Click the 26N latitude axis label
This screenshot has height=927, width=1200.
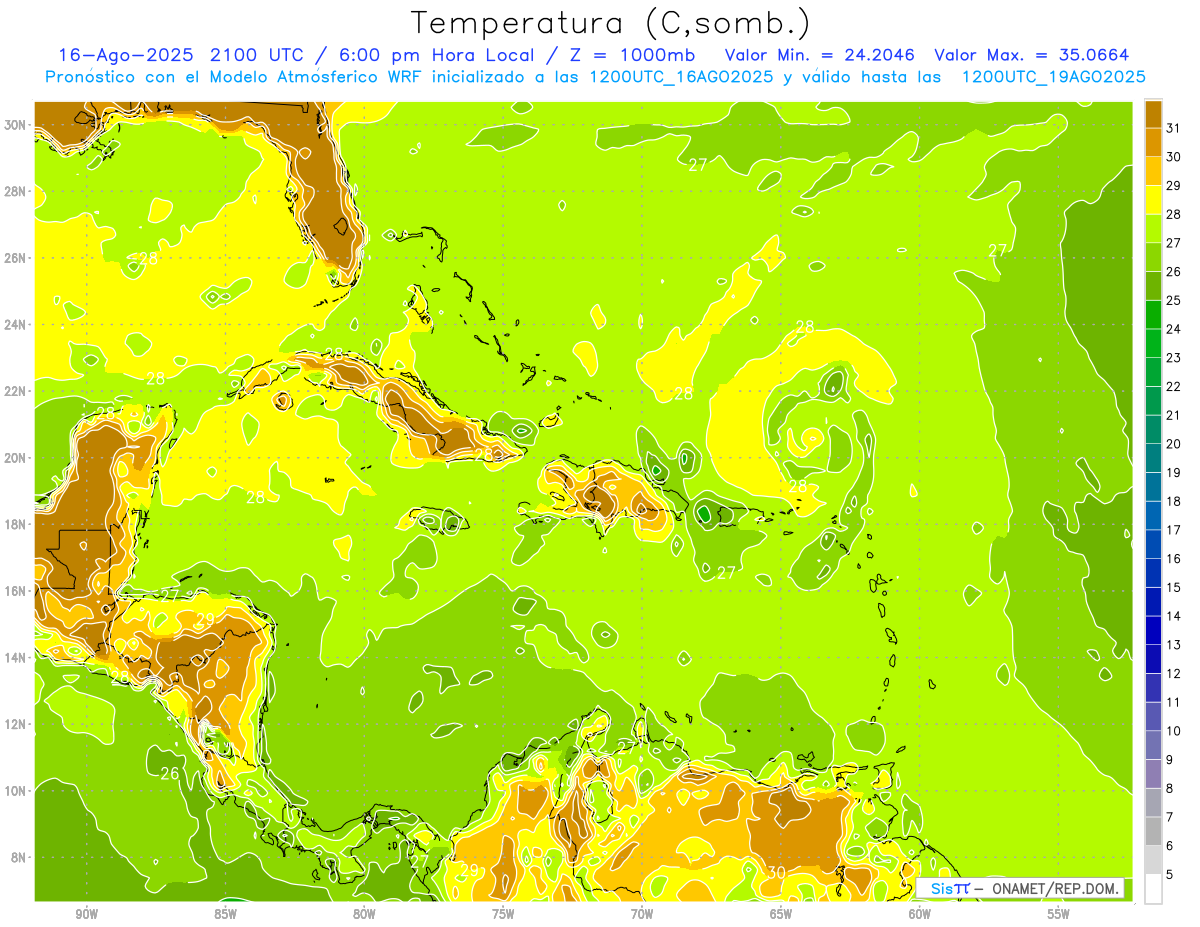15,258
